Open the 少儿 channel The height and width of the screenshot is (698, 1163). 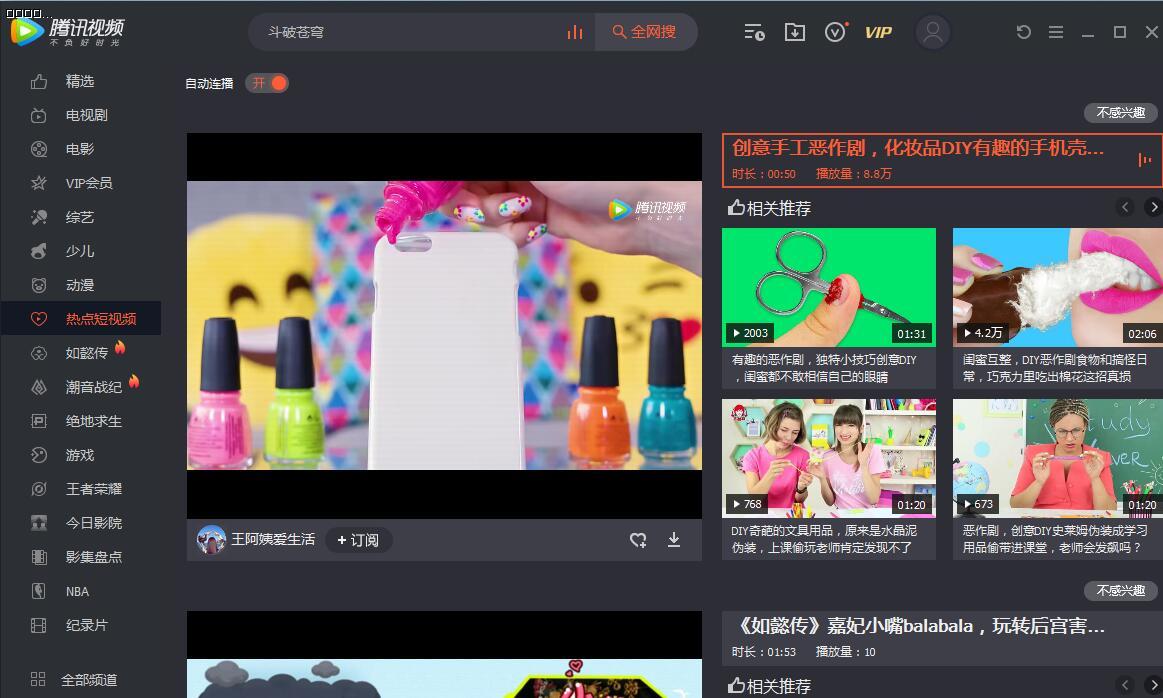pyautogui.click(x=81, y=251)
